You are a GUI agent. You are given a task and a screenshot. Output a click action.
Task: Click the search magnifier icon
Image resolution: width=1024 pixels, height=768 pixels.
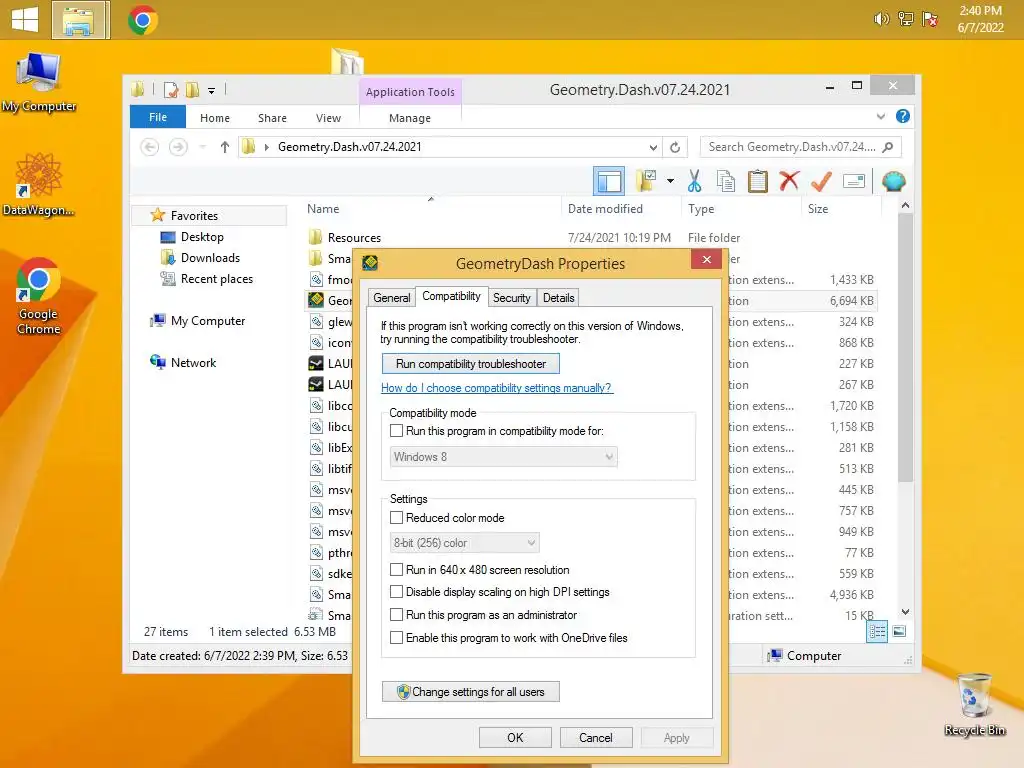tap(888, 147)
